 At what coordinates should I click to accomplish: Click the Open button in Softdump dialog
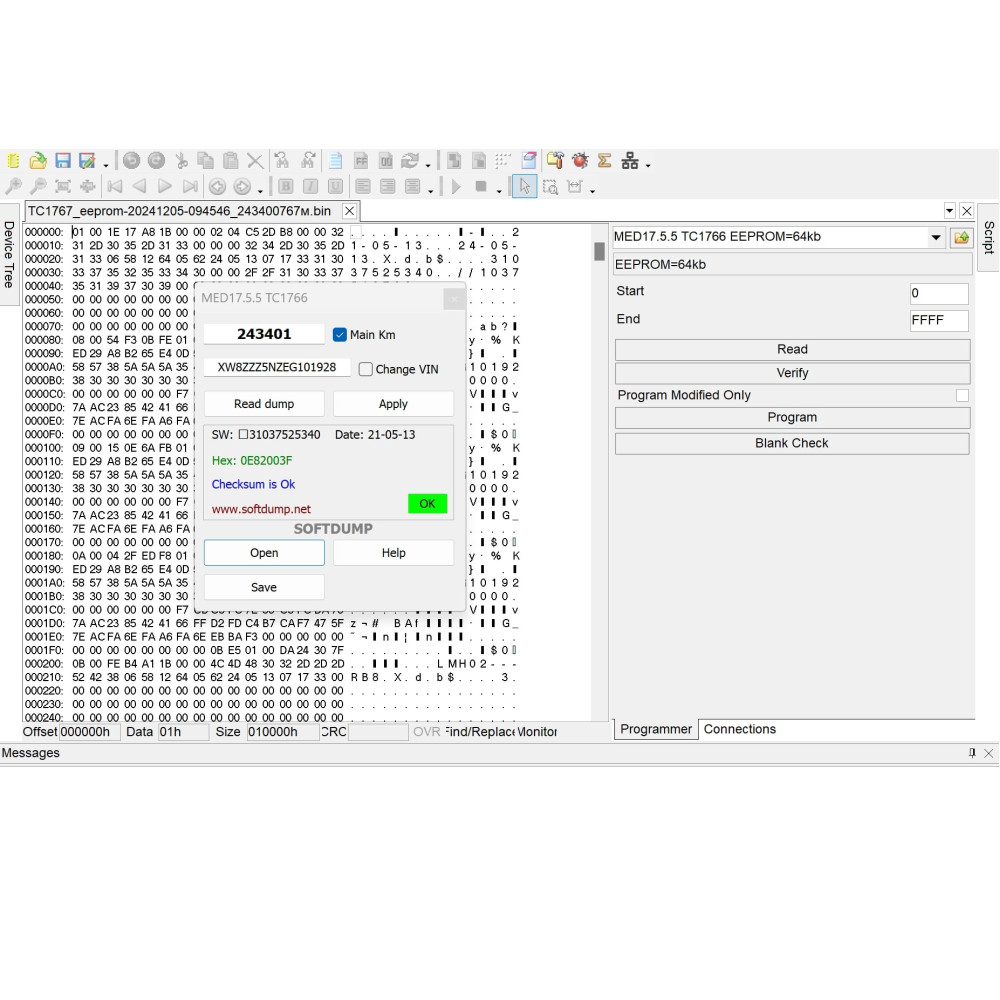pyautogui.click(x=264, y=553)
